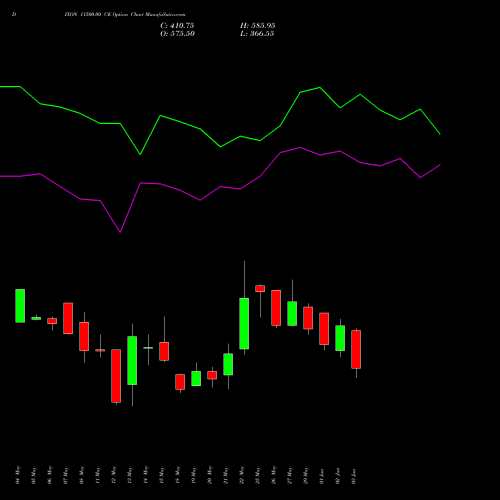Select the green candlestick for 21 May
Screen dimensions: 500x500
point(228,364)
